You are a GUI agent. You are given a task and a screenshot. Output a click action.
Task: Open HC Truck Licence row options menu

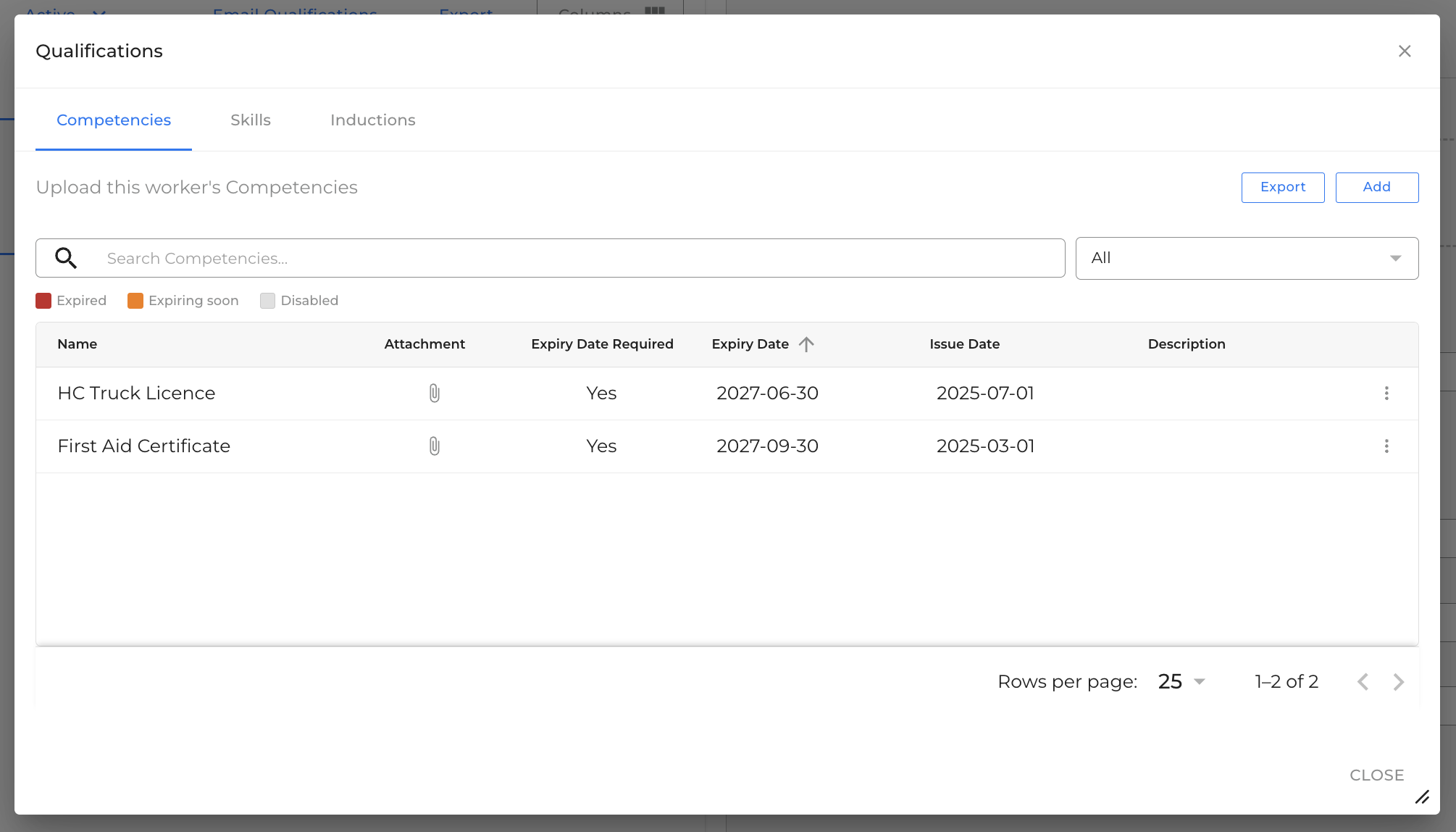[1386, 393]
